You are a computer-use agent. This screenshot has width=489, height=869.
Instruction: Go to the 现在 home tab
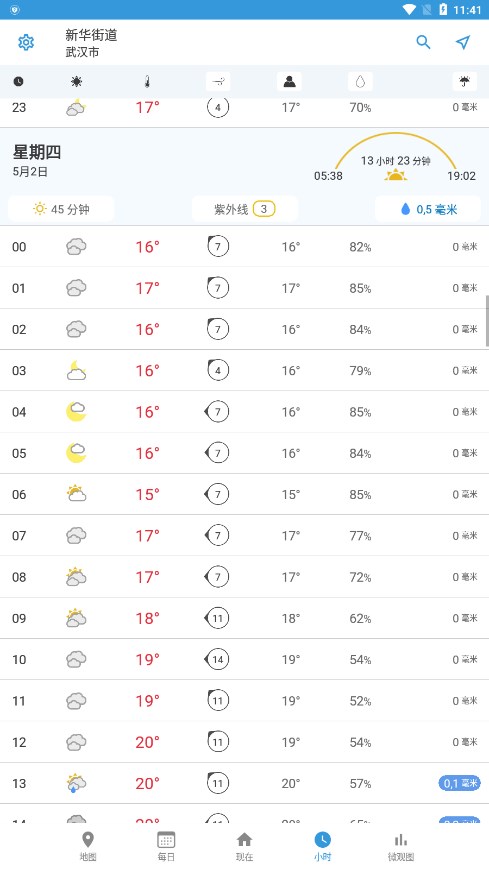pos(244,846)
